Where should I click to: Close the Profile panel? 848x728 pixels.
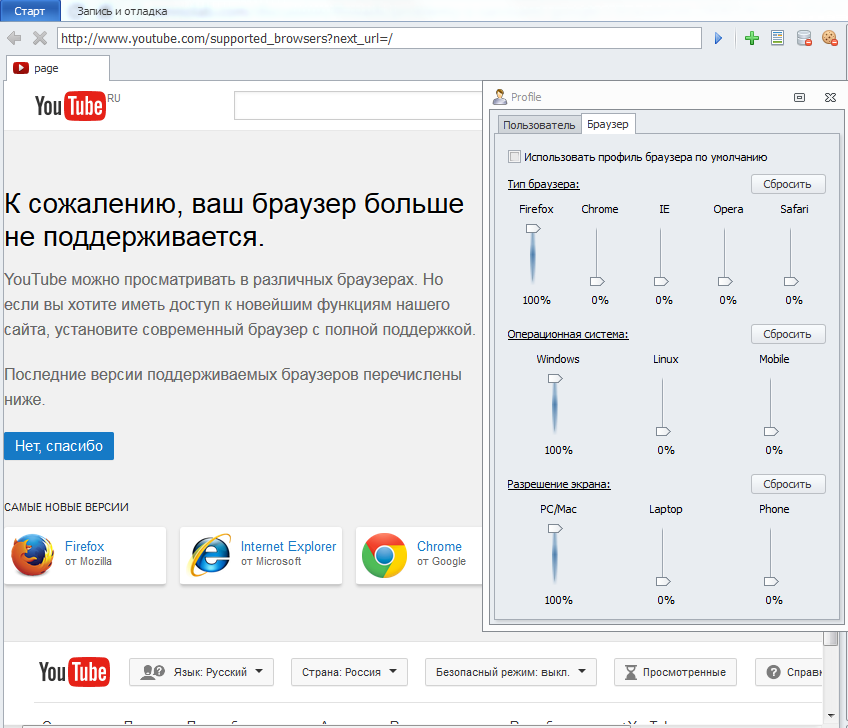pyautogui.click(x=830, y=97)
